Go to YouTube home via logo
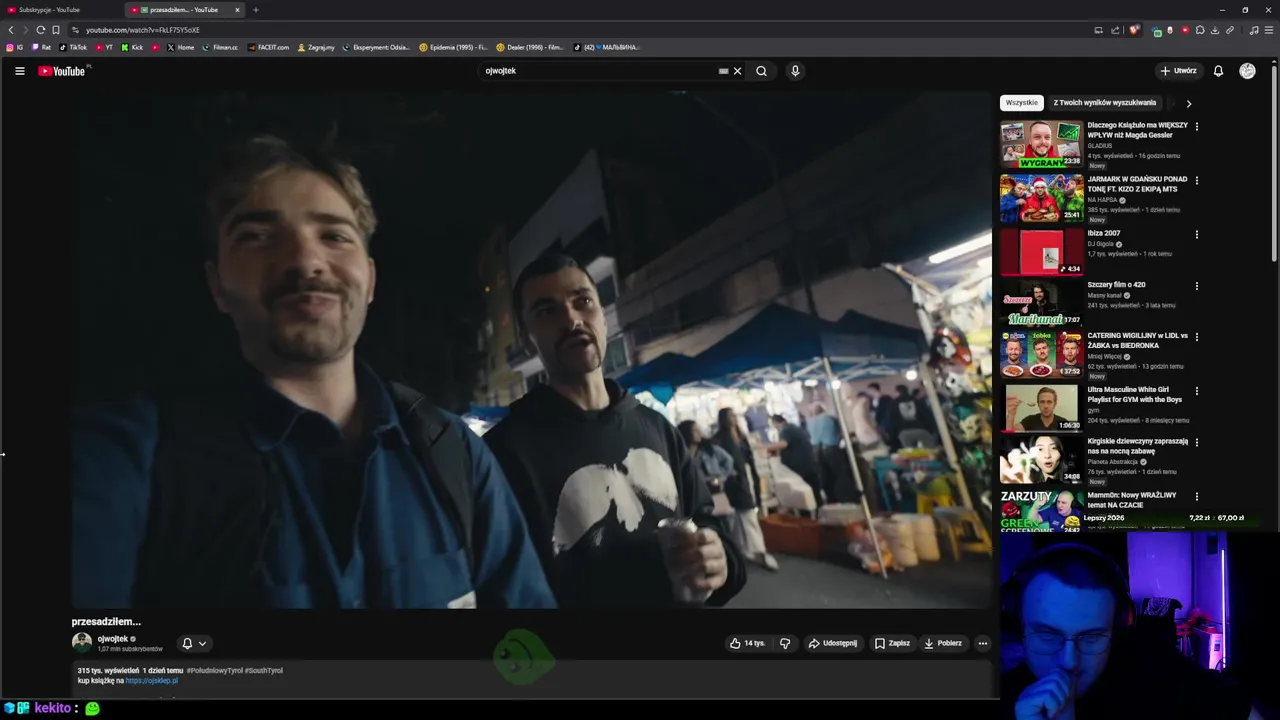This screenshot has height=720, width=1280. [x=62, y=71]
